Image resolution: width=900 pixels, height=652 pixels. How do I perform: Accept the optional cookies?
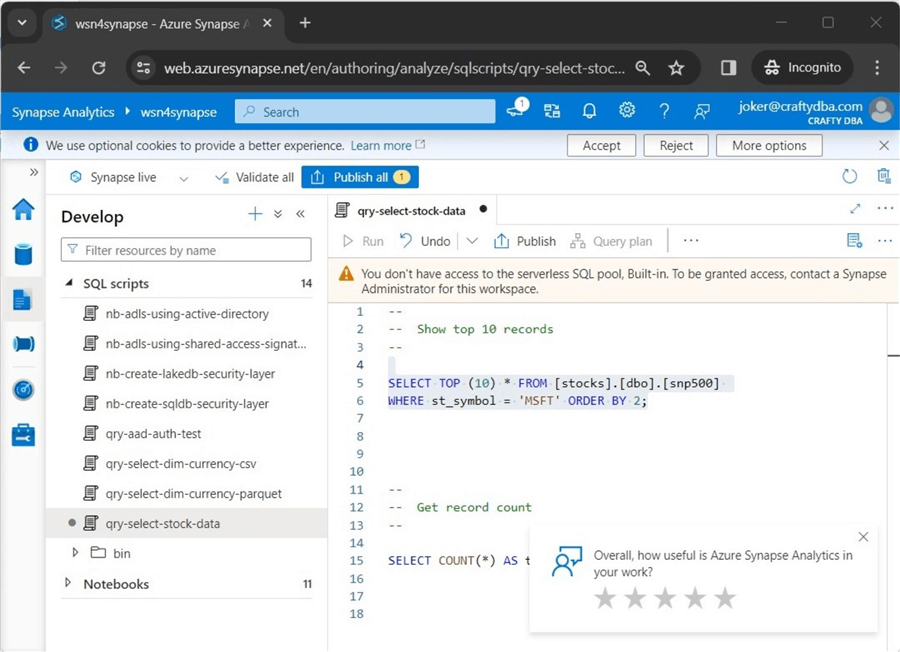pyautogui.click(x=601, y=145)
